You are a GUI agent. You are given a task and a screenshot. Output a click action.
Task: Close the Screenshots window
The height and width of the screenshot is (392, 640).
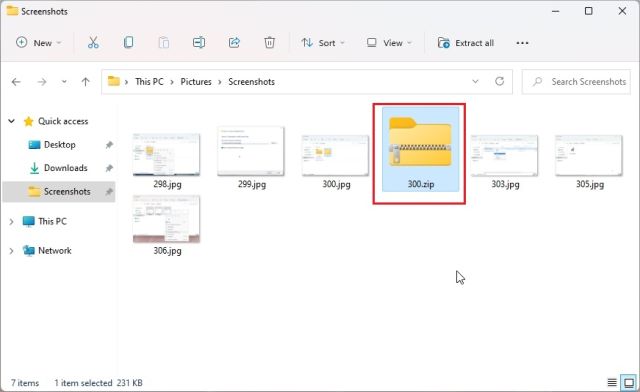point(622,11)
